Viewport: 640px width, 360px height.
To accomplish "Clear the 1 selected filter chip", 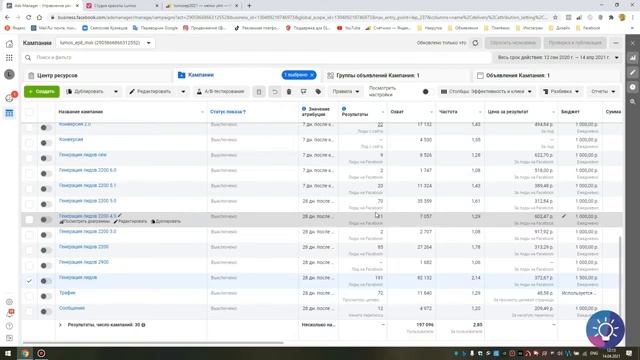I will (312, 75).
